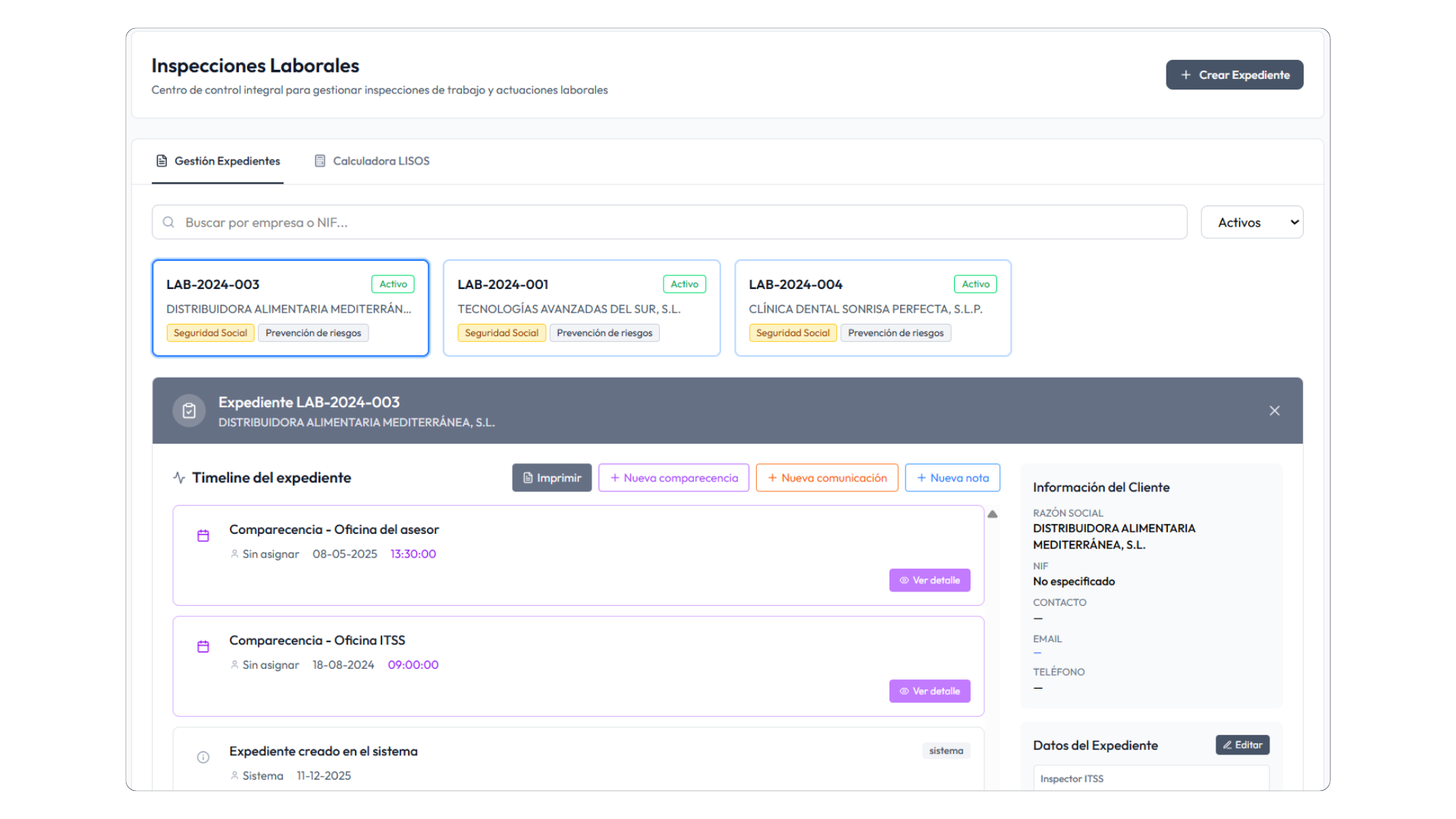1456x819 pixels.
Task: Add a Nueva comunicación
Action: click(x=827, y=478)
